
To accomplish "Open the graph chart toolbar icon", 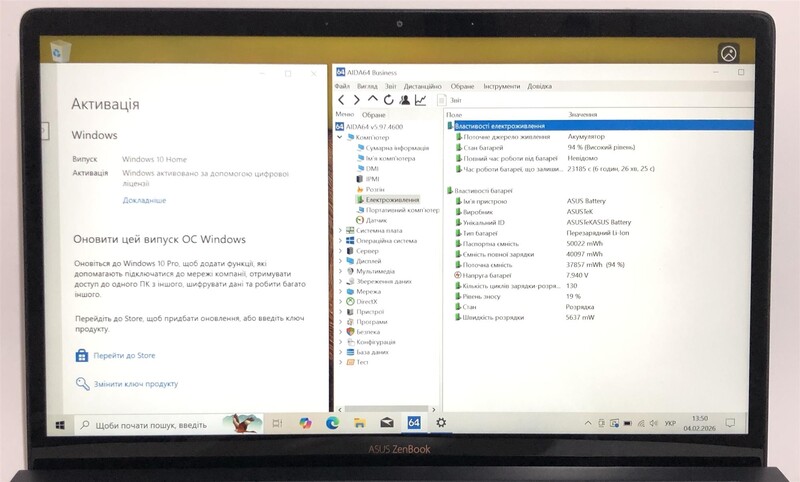I will [x=421, y=100].
